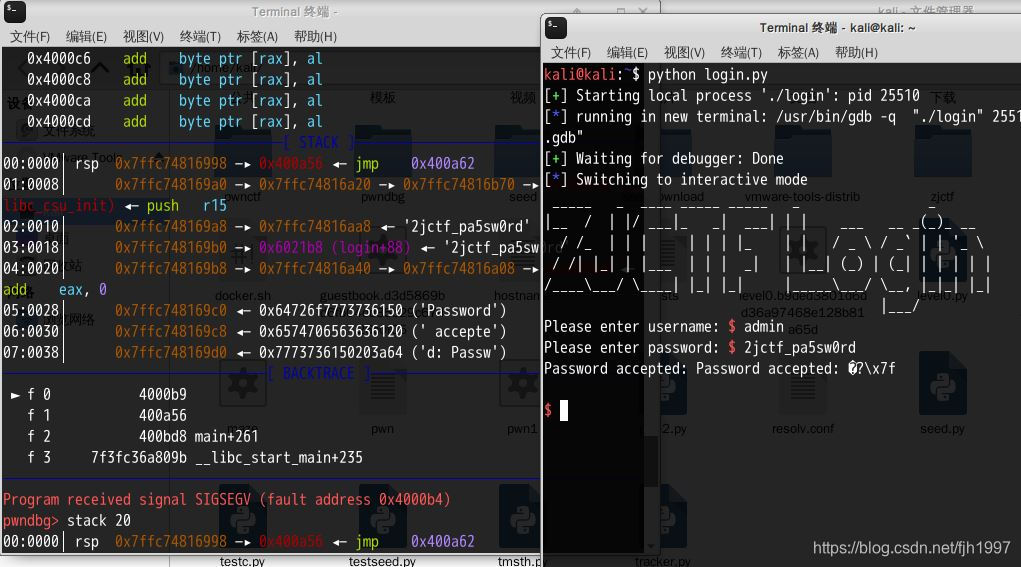Click '4000b9' in frame f 0
The height and width of the screenshot is (567, 1021).
163,394
